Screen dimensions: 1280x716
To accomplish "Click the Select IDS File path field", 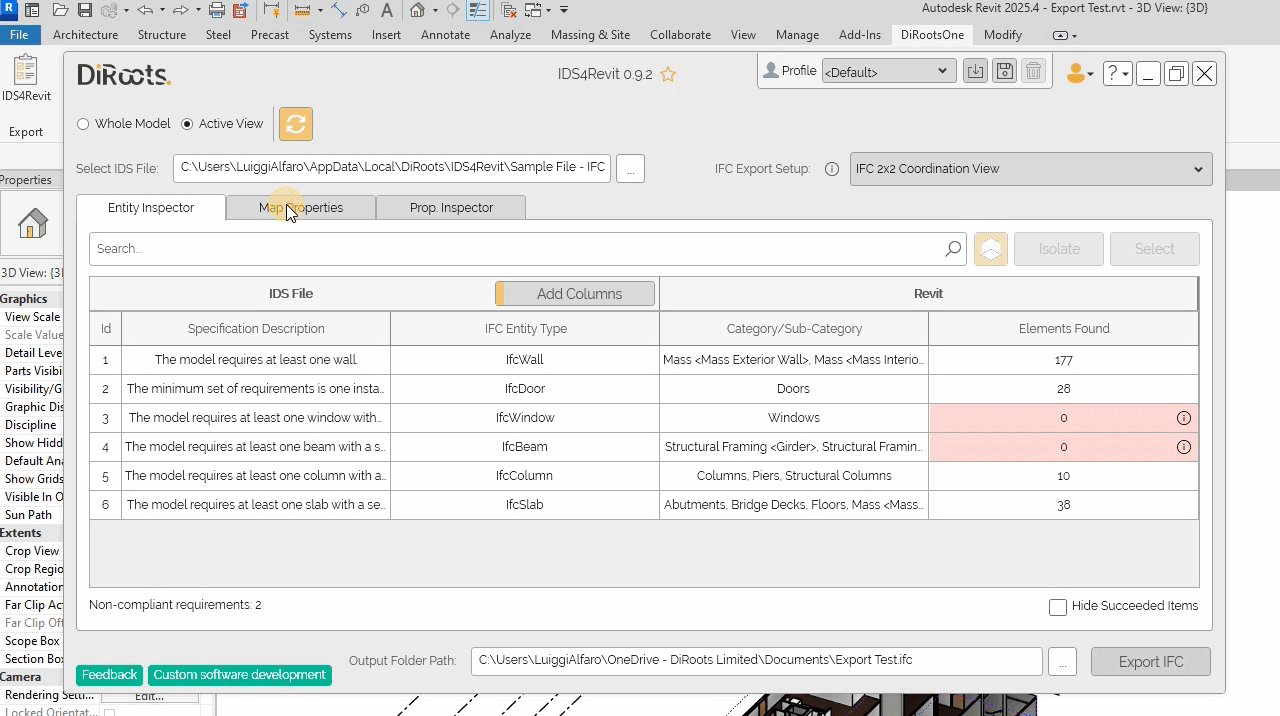I will pos(392,168).
